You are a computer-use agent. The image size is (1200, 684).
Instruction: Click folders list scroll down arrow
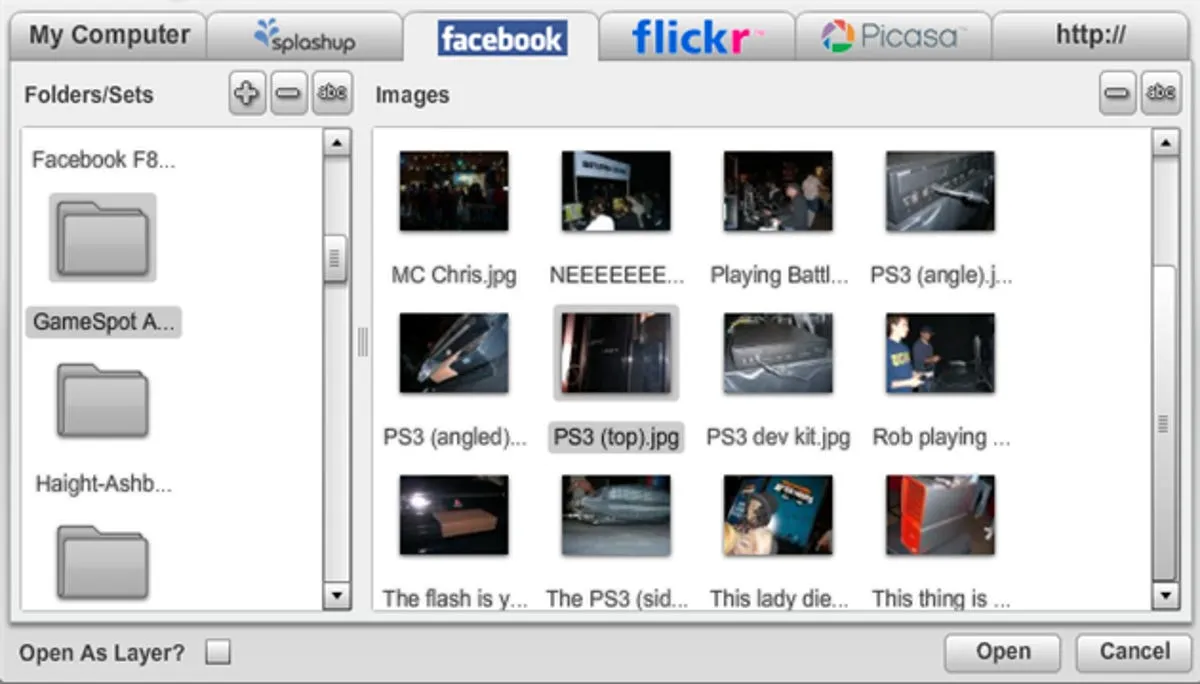click(336, 597)
